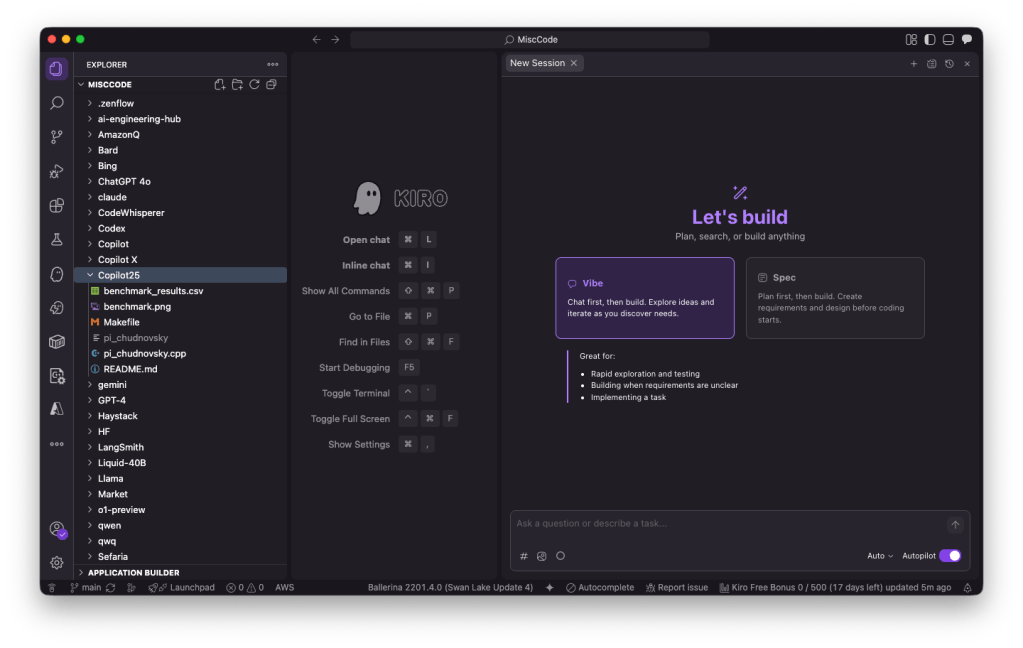Toggle the bottom panel visibility
1023x648 pixels.
[x=948, y=39]
